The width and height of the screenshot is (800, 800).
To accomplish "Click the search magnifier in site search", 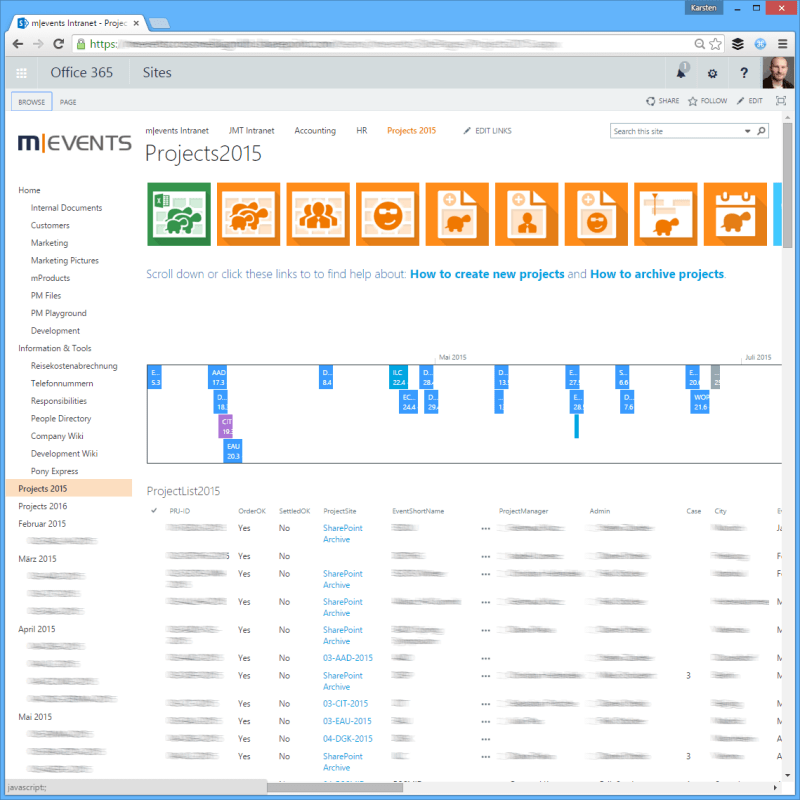I will [x=761, y=131].
